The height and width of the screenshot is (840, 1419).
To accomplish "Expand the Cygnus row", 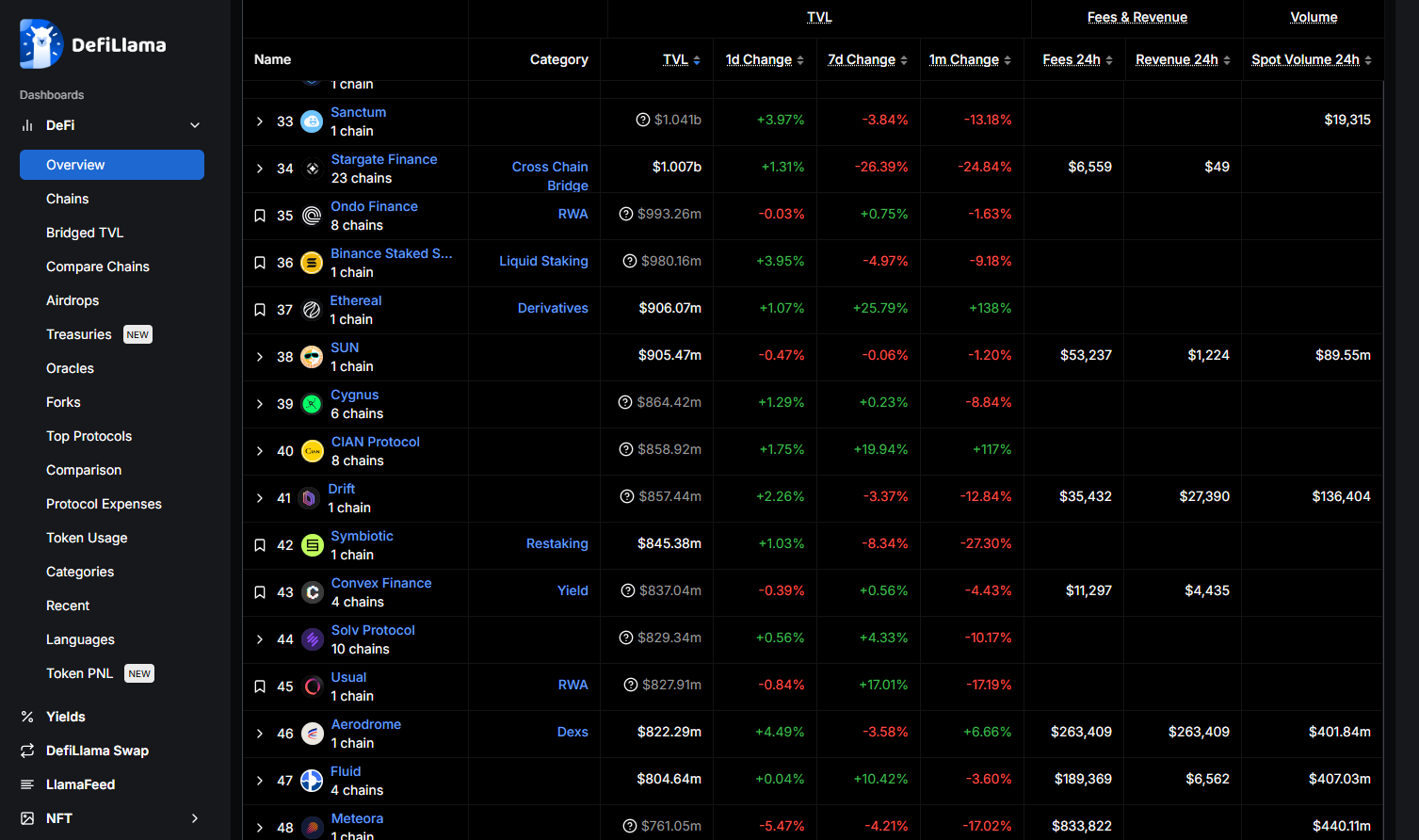I will click(260, 404).
